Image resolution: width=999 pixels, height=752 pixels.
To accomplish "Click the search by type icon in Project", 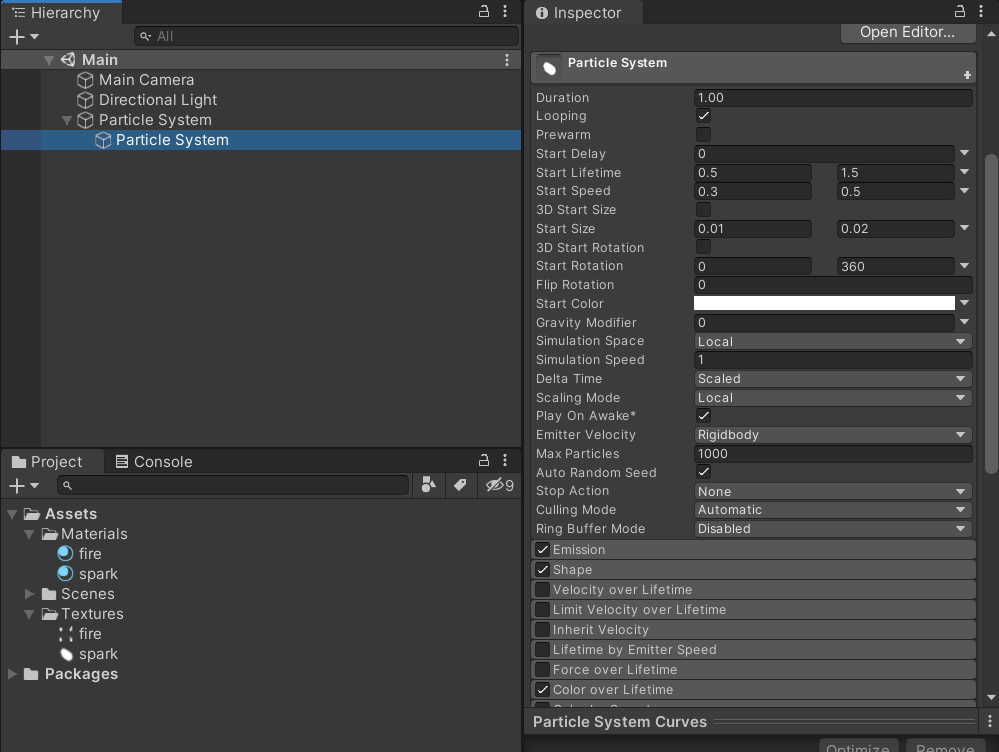I will pos(429,485).
